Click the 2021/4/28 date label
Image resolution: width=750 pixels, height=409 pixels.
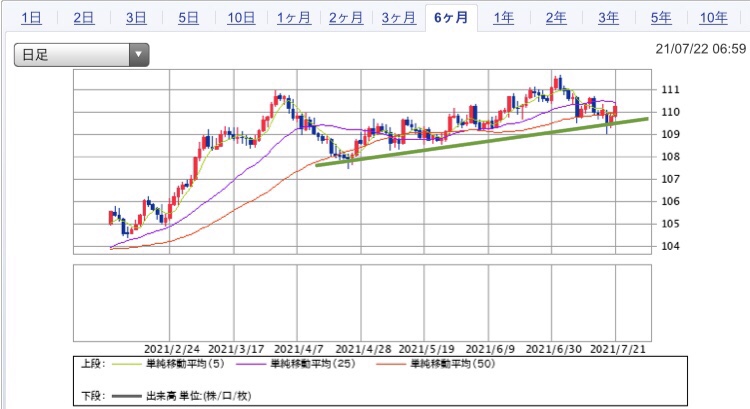(x=363, y=349)
